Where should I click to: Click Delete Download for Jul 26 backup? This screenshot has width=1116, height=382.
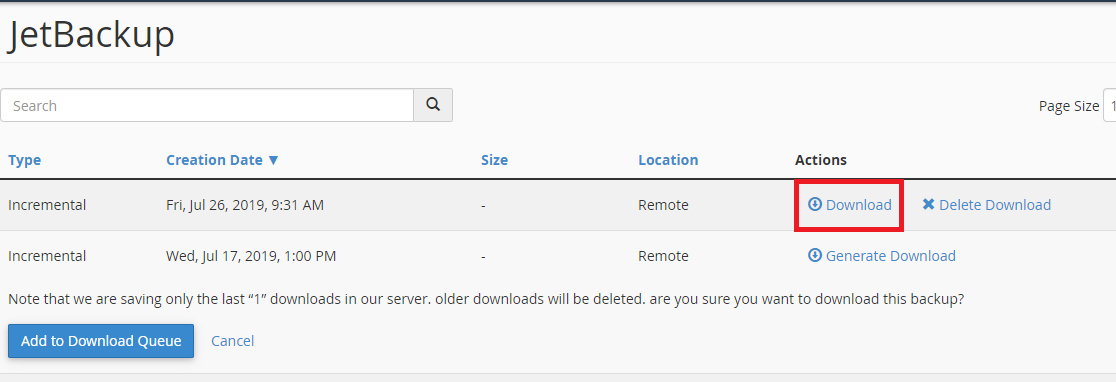(986, 205)
